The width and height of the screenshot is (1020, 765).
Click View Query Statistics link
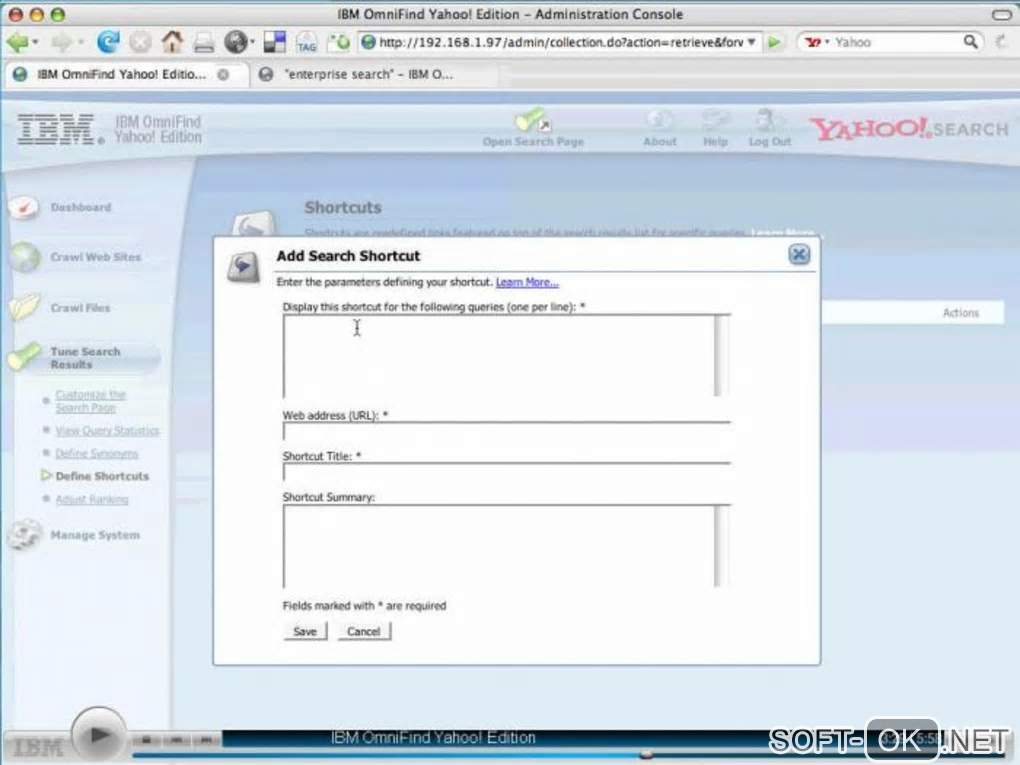(x=107, y=431)
